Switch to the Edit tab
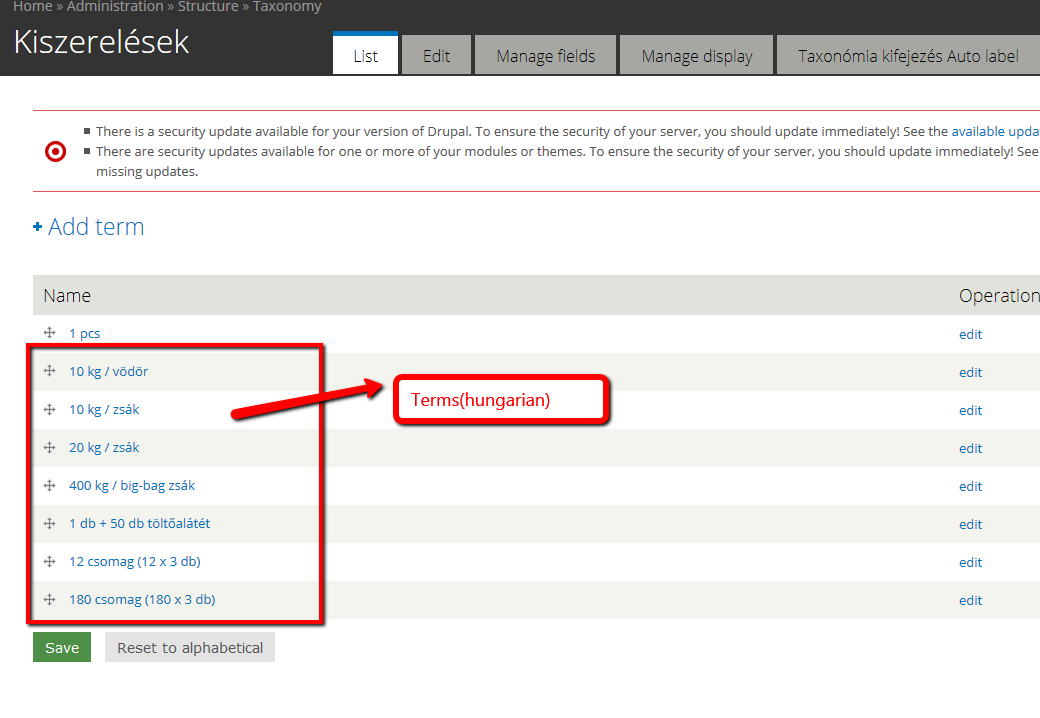This screenshot has height=718, width=1040. pos(436,56)
